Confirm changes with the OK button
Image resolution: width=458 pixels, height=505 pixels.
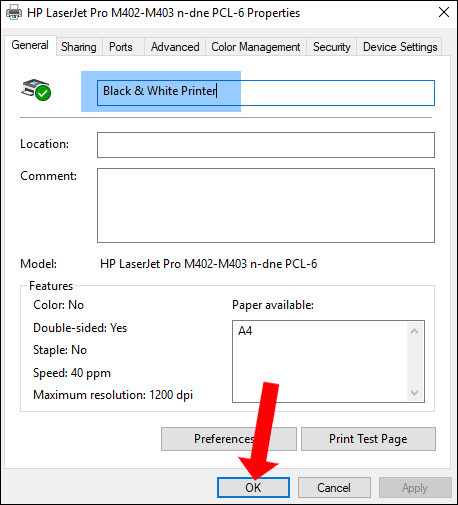[253, 488]
